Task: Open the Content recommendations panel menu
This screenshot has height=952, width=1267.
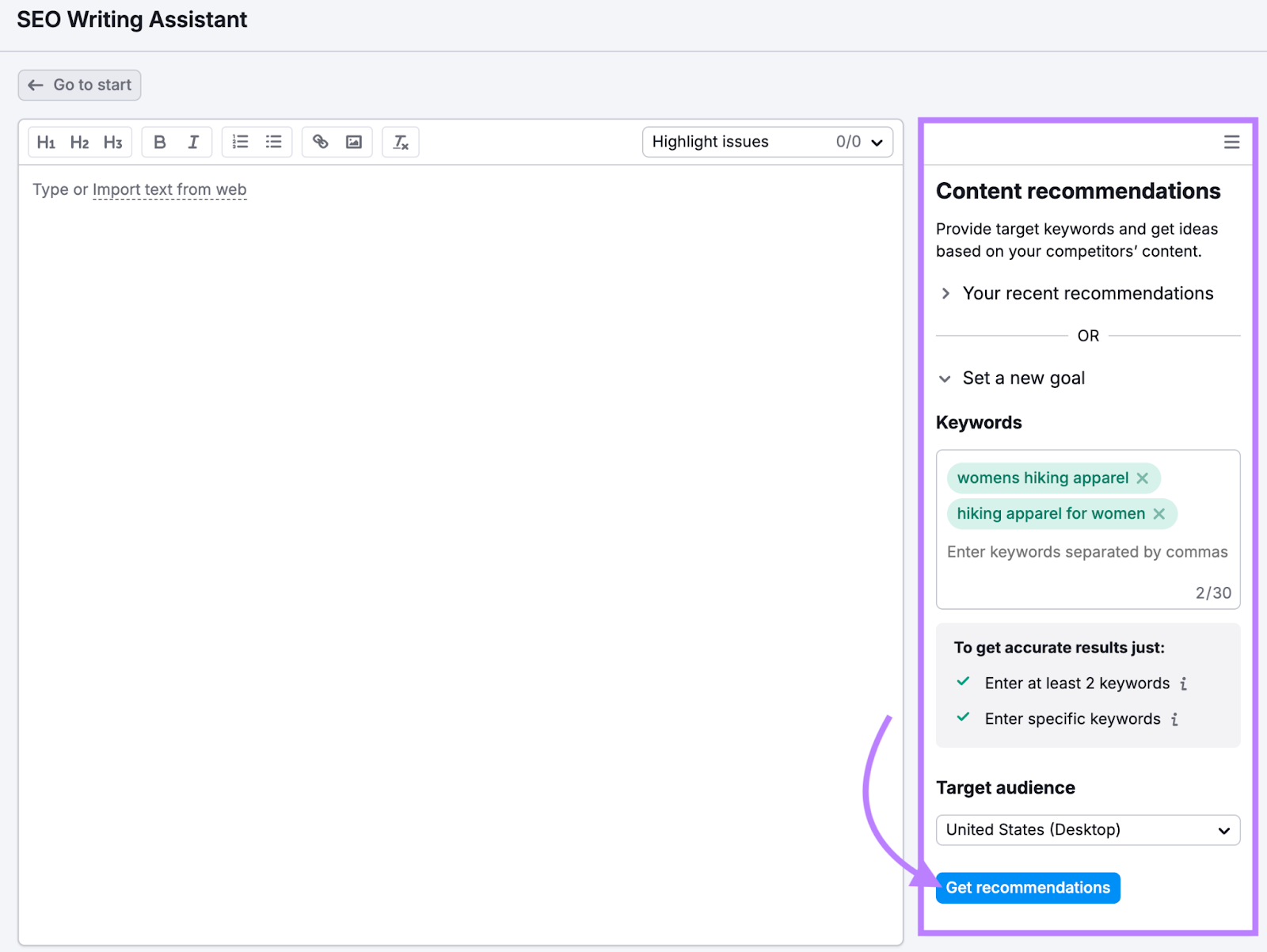Action: tap(1231, 142)
